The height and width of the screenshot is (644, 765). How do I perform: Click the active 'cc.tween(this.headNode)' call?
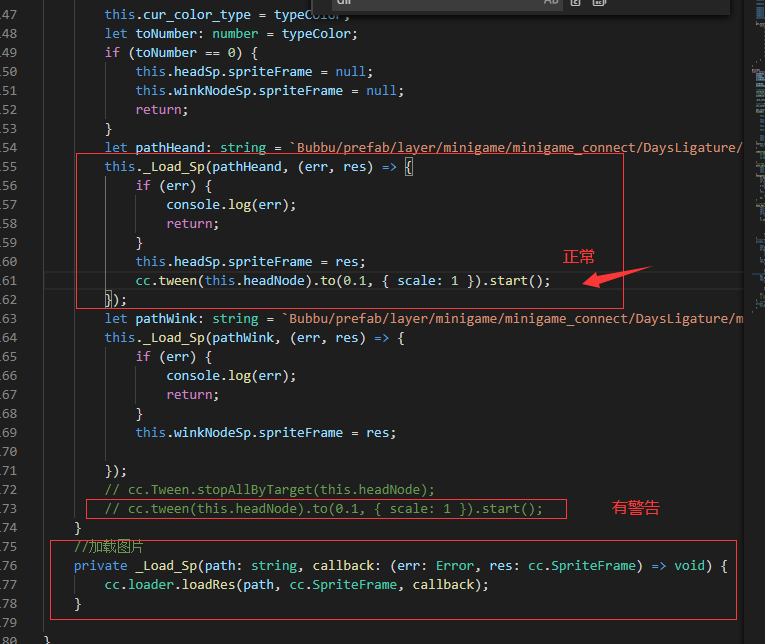point(223,281)
